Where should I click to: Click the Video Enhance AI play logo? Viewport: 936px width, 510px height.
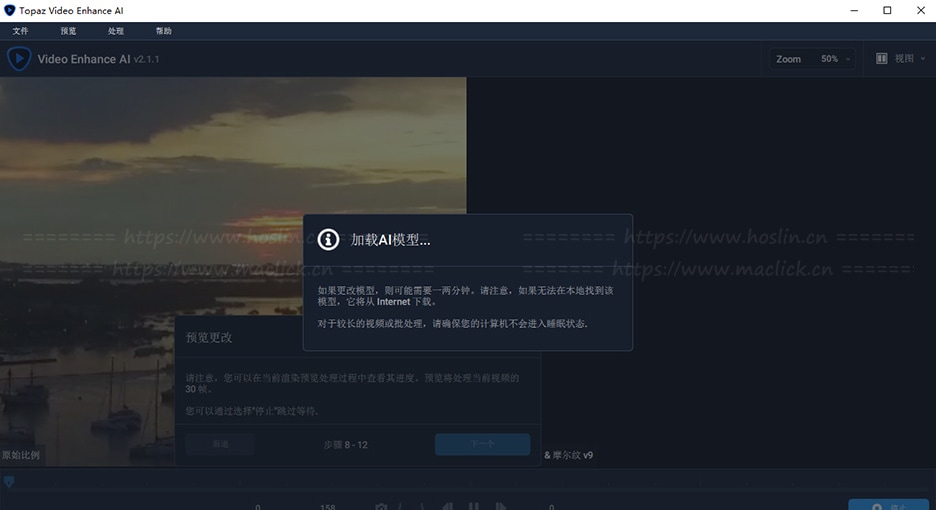[x=19, y=59]
